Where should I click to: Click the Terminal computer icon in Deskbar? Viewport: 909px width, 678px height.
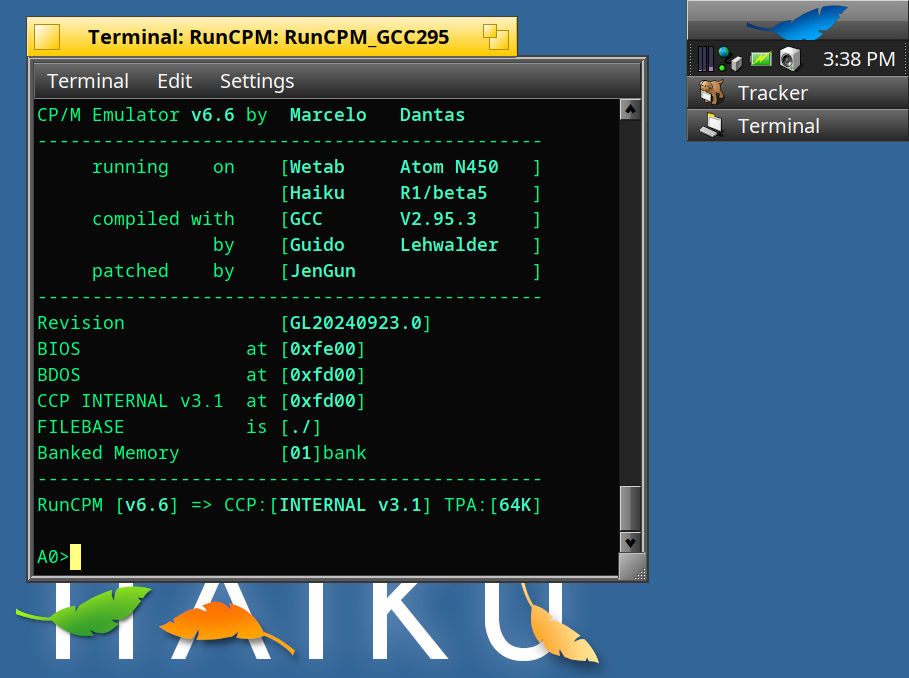pos(711,126)
